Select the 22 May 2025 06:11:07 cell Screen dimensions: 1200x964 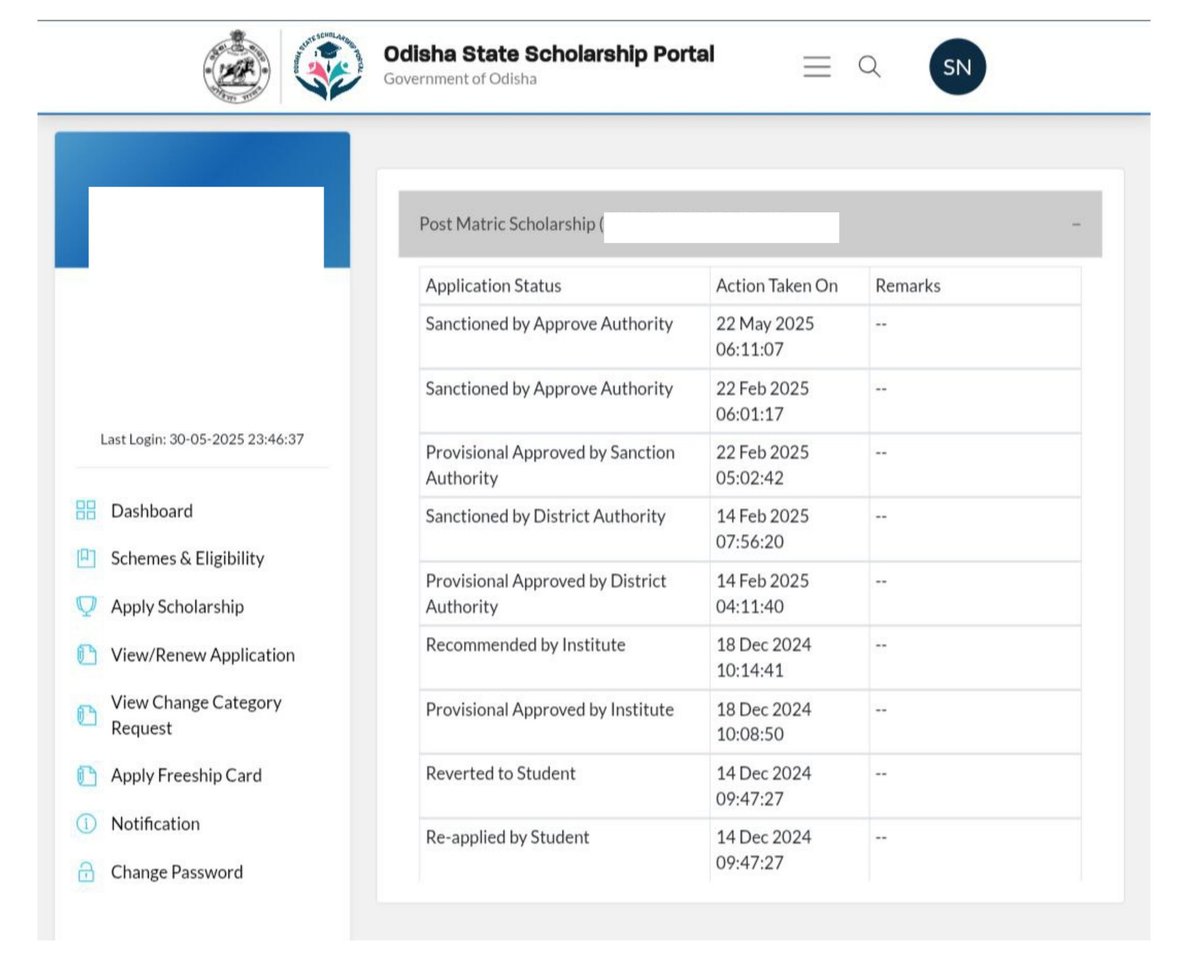[790, 337]
